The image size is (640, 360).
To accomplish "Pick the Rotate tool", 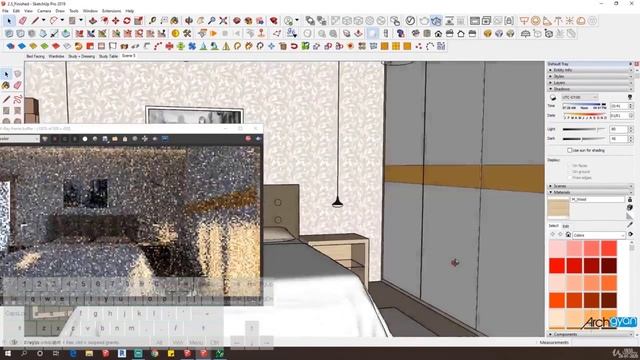I will tap(127, 21).
